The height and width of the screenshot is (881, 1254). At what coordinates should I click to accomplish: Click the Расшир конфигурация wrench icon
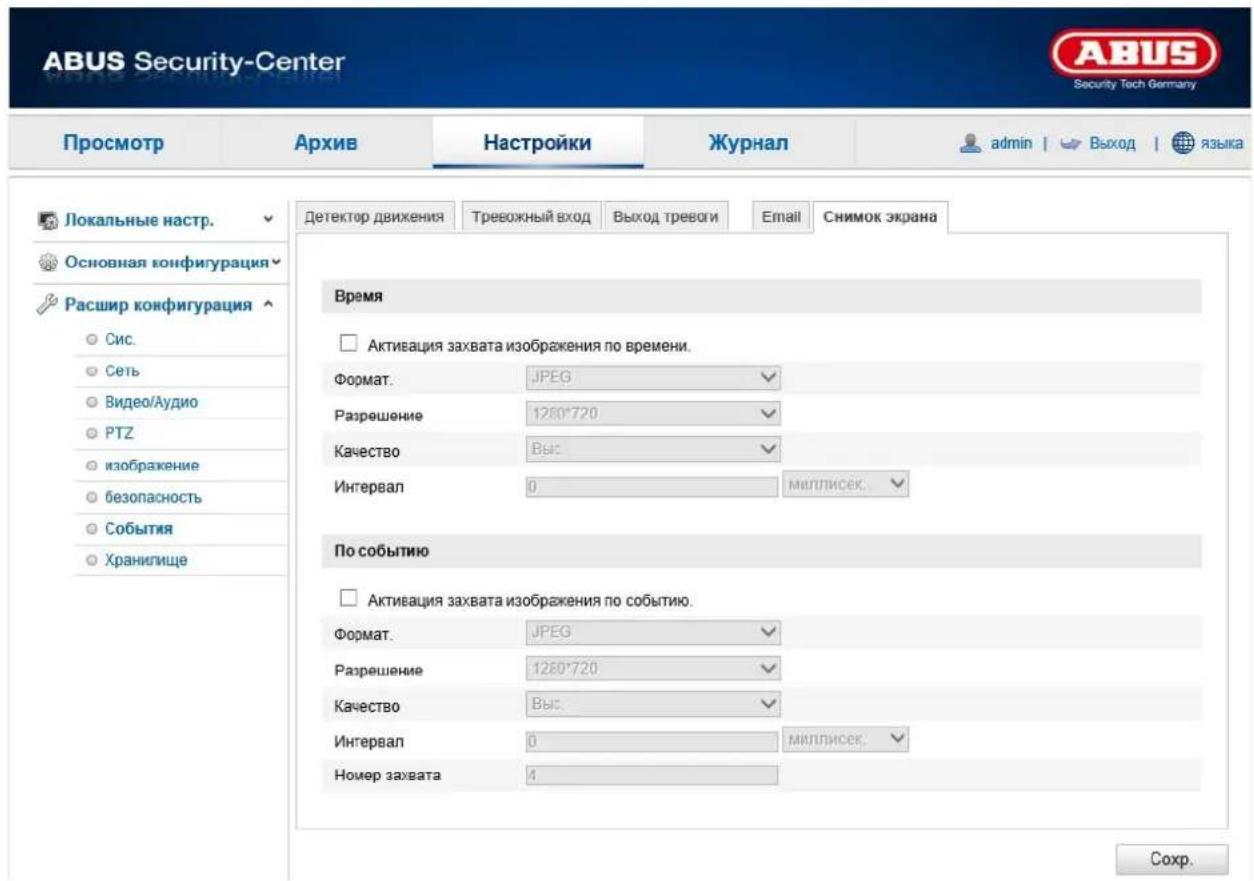49,305
